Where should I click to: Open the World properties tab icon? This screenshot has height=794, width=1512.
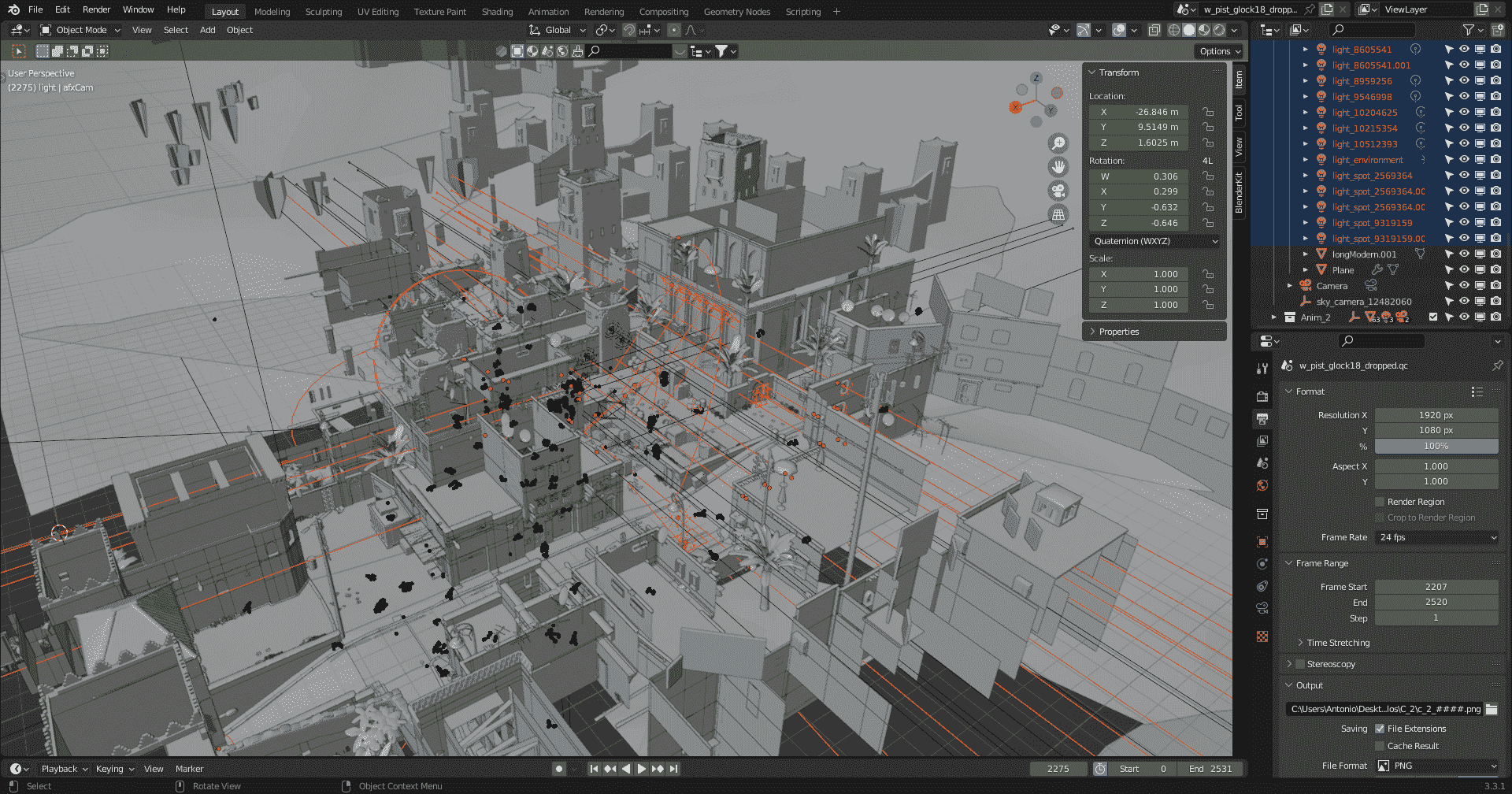click(1262, 485)
